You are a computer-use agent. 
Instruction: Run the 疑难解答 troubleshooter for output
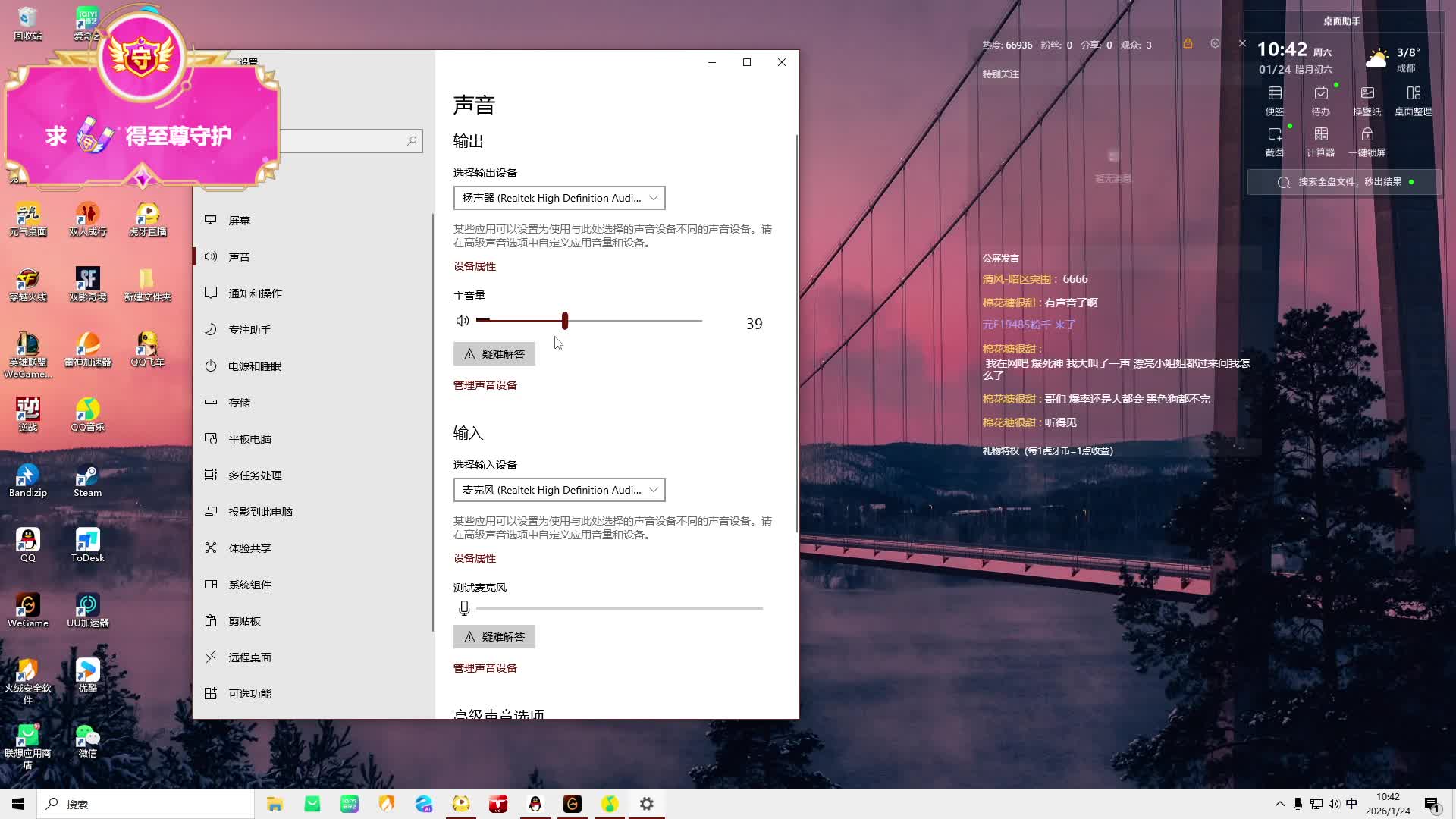494,353
